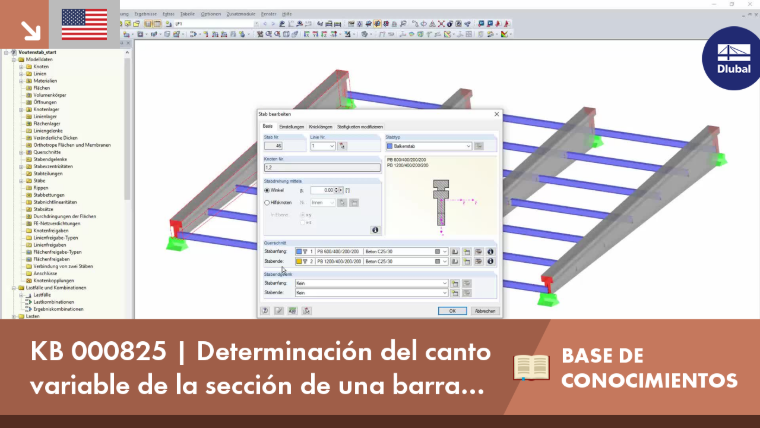This screenshot has width=760, height=428.
Task: Create new hinge for Stabanfang Stabendgelenk
Action: [455, 283]
